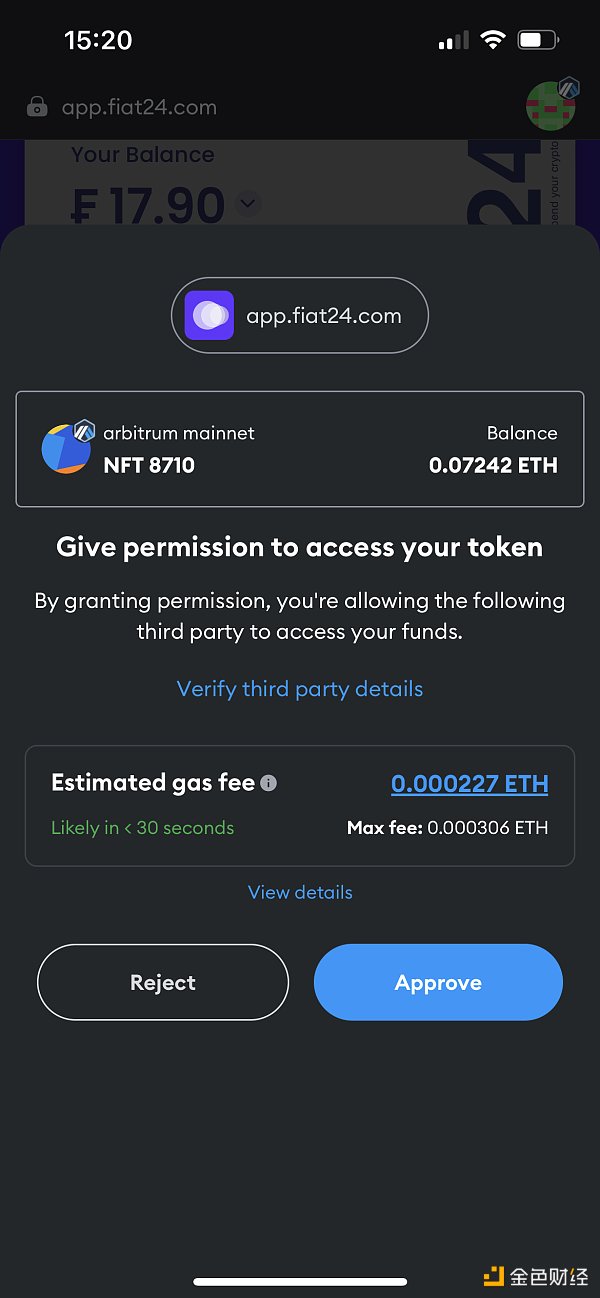
Task: Expand the balance chevron next to 17.90
Action: tap(248, 204)
